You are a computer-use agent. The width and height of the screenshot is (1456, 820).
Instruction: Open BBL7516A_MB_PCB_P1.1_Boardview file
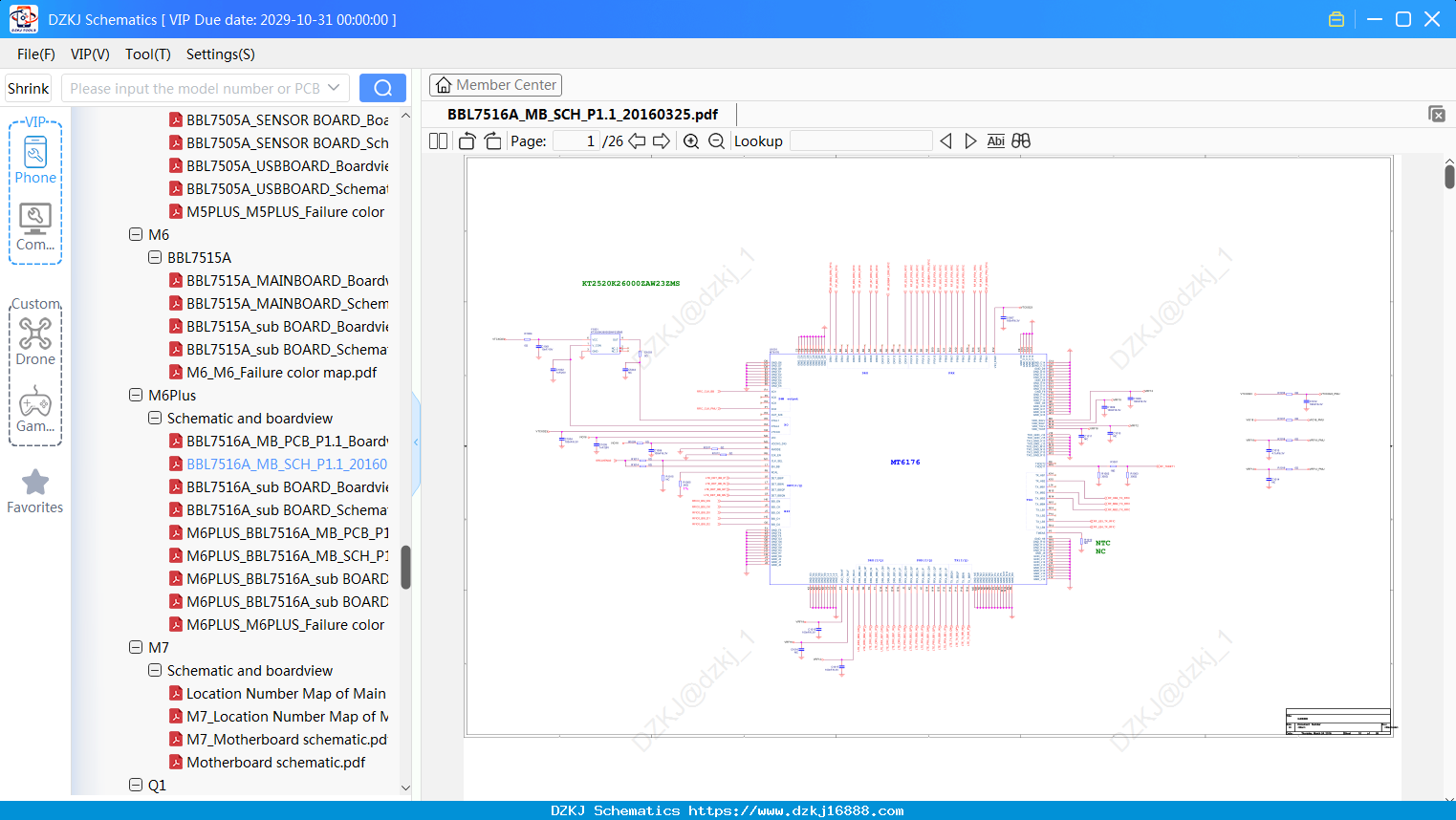(x=287, y=441)
